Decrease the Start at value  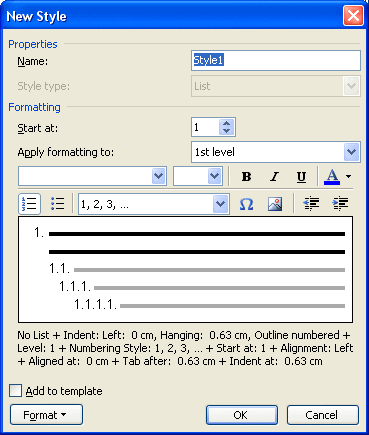point(227,131)
